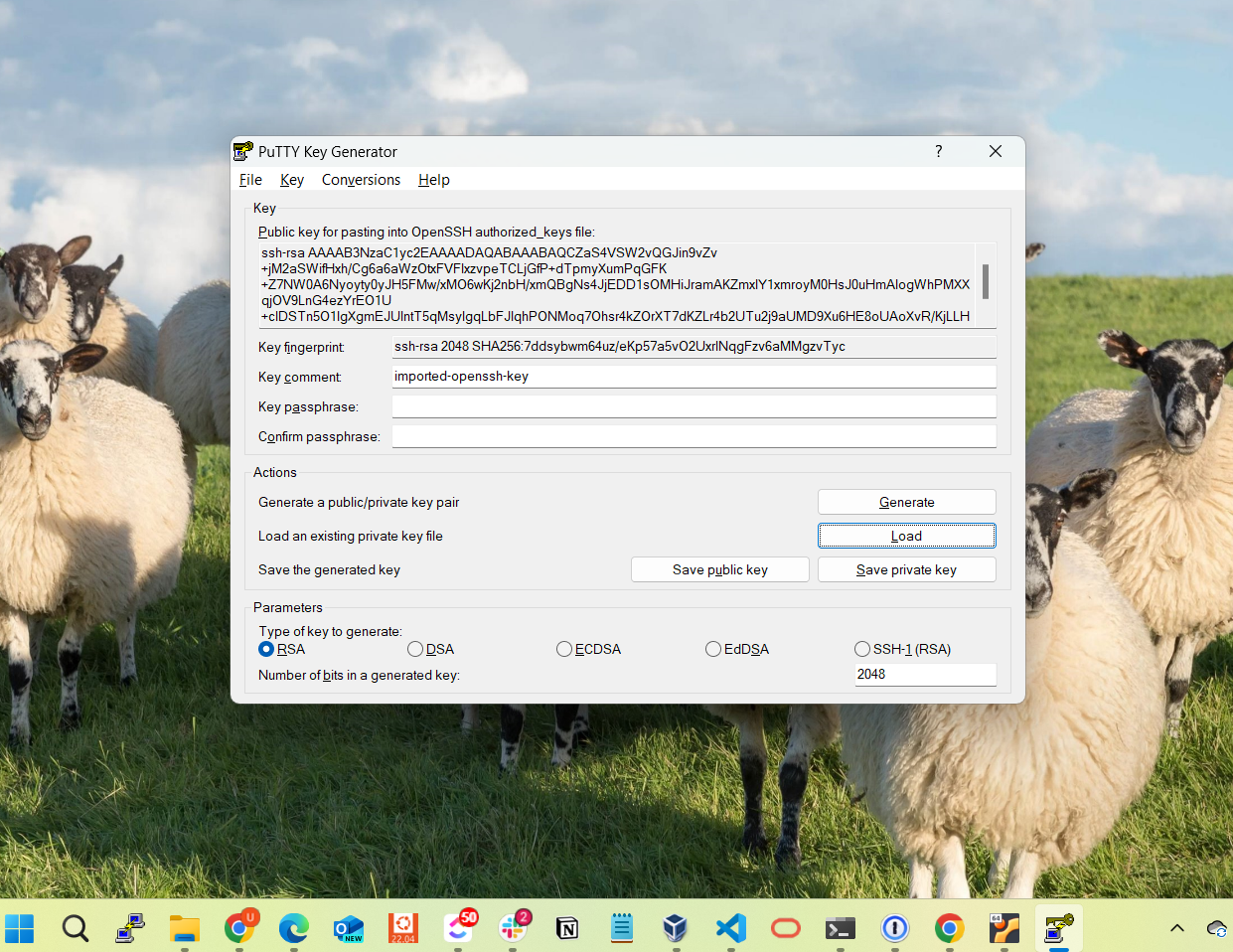Image resolution: width=1233 pixels, height=952 pixels.
Task: Launch VirtualBox from the taskbar
Action: point(676,928)
